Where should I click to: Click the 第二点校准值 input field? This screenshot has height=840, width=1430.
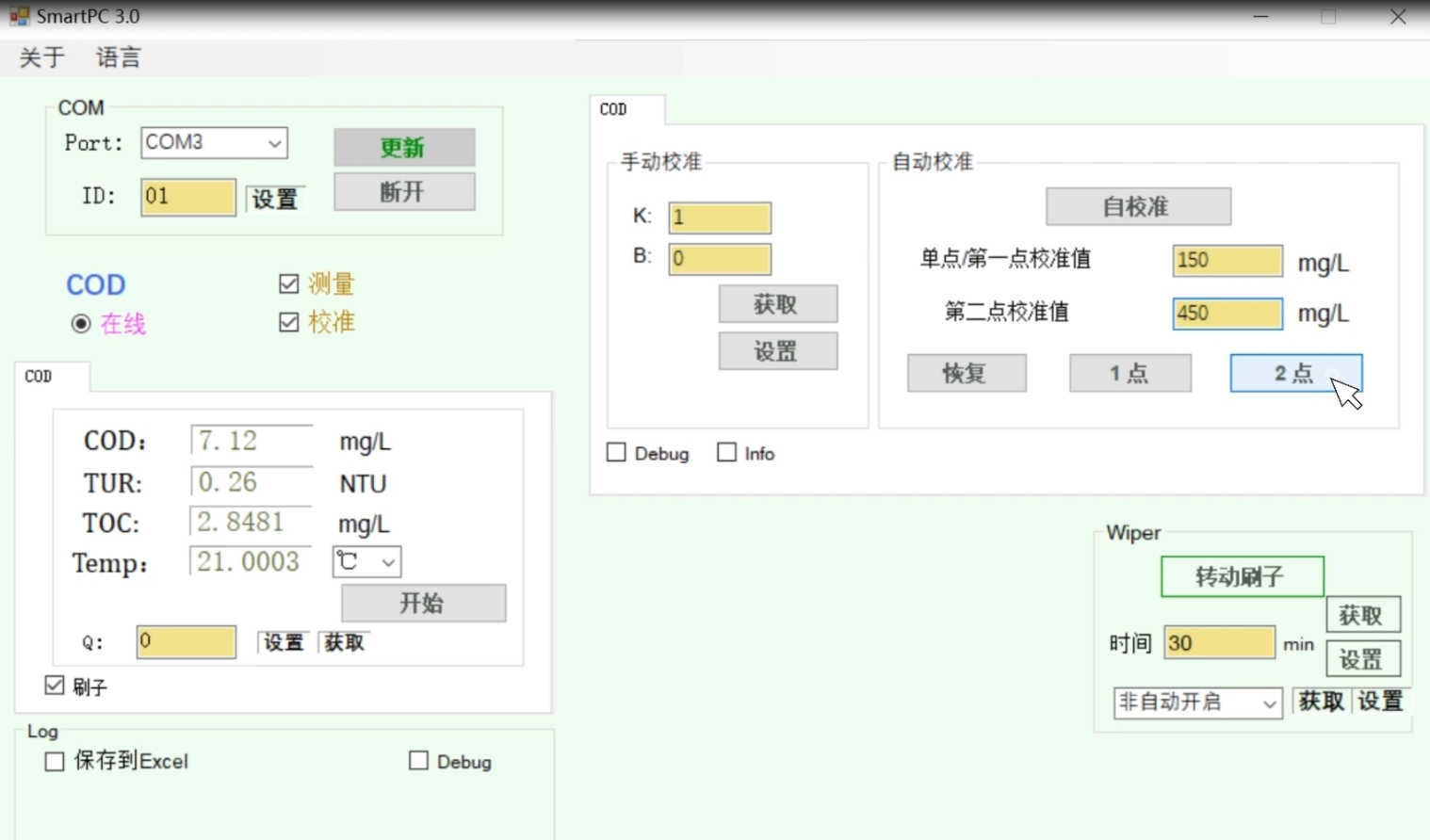(x=1226, y=314)
